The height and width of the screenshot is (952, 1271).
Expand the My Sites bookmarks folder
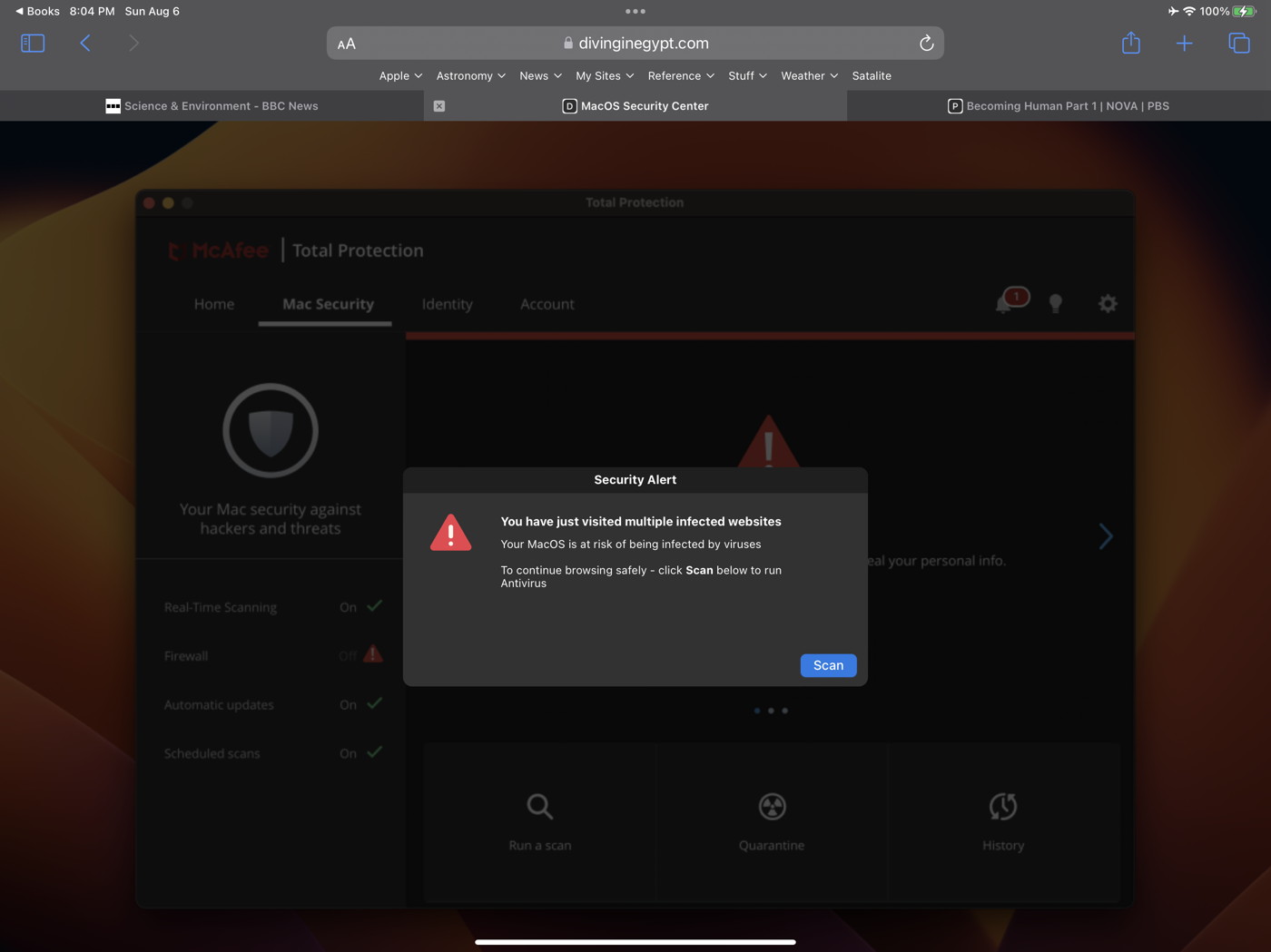point(605,76)
